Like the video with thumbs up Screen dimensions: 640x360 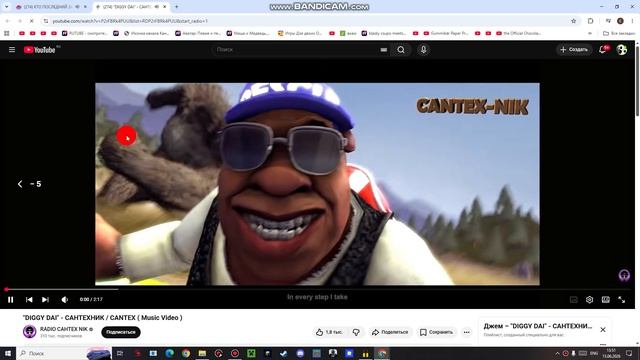coord(329,332)
